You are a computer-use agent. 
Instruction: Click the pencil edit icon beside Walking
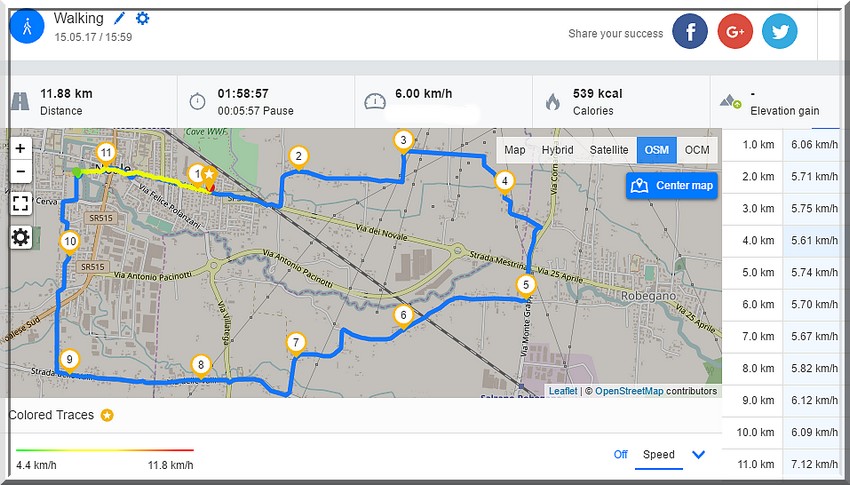click(120, 18)
